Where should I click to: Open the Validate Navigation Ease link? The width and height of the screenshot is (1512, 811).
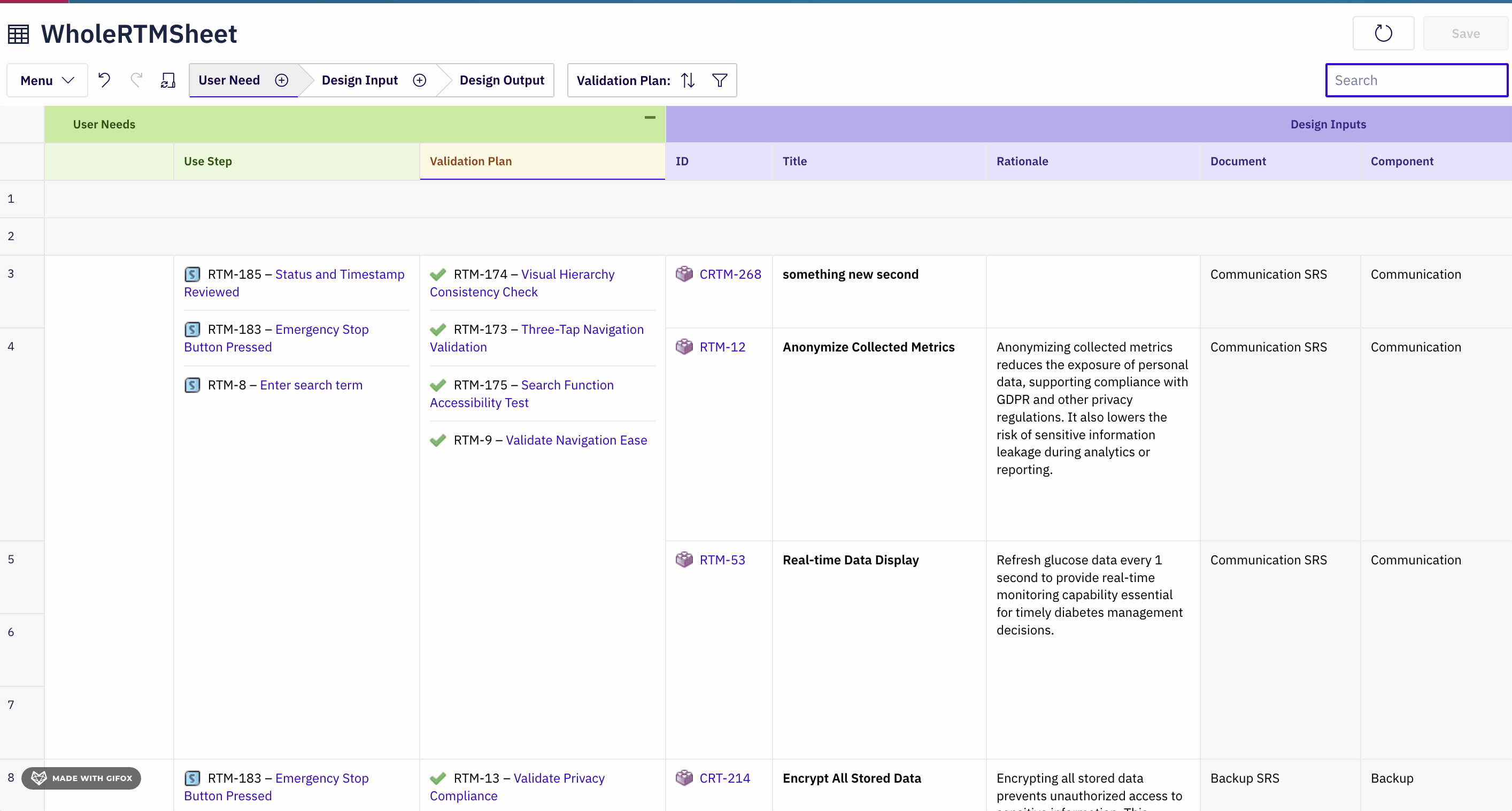tap(576, 440)
